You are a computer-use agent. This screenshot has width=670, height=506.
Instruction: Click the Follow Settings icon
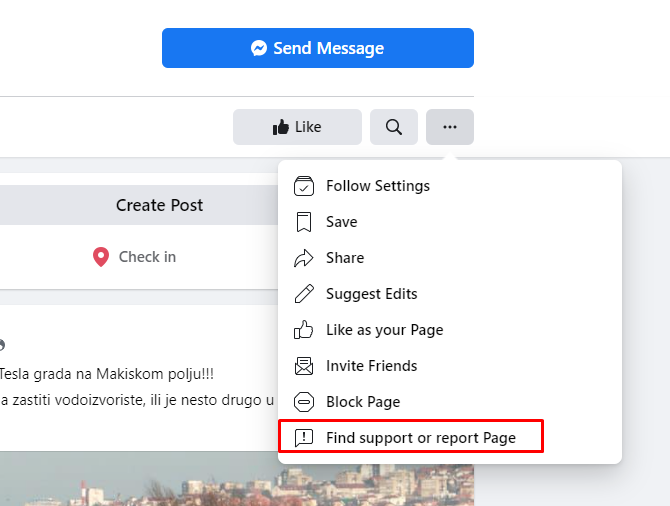click(x=304, y=186)
